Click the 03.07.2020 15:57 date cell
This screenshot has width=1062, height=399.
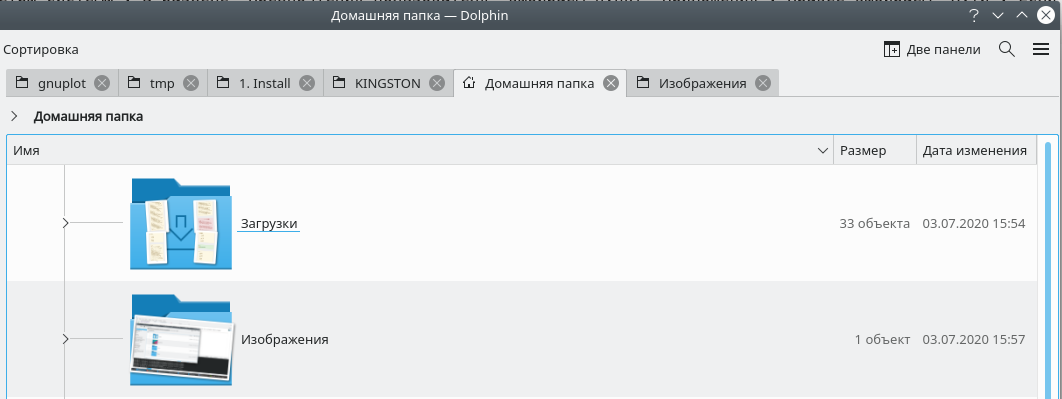(974, 339)
